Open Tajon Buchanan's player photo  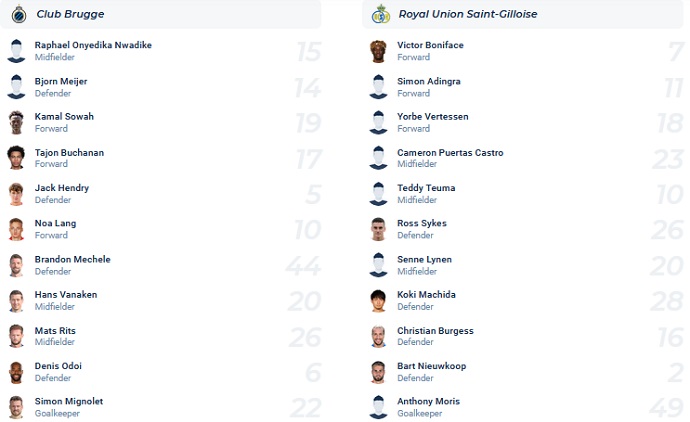click(16, 158)
